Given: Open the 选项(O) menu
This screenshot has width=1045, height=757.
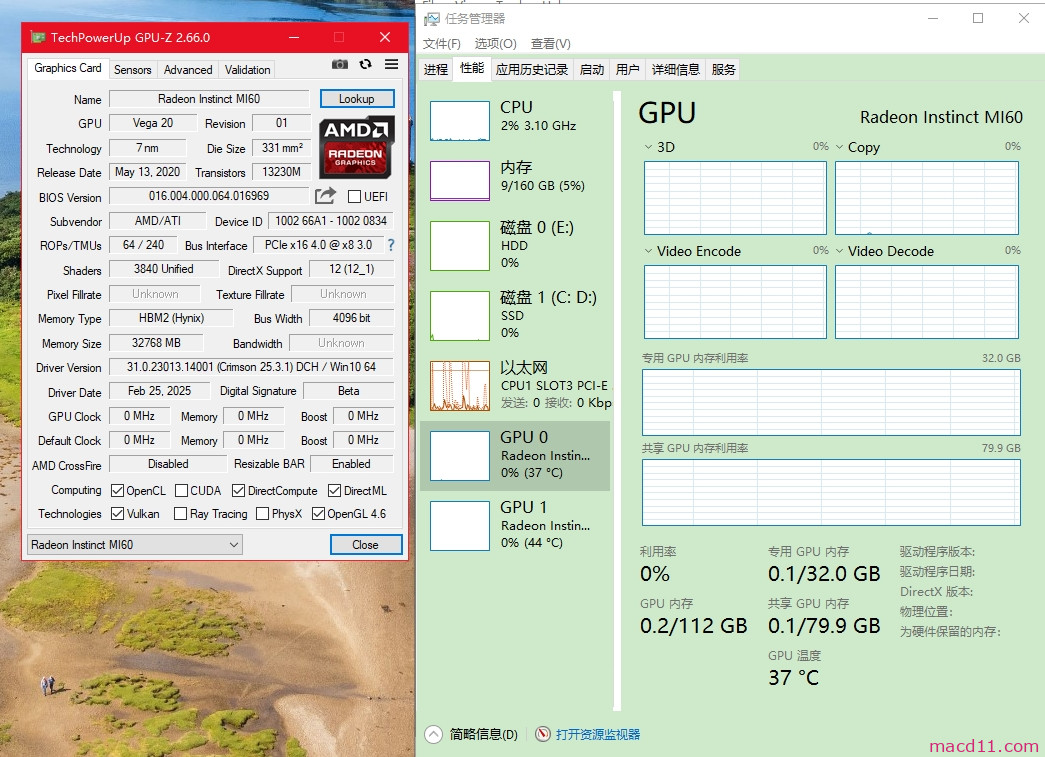Looking at the screenshot, I should [x=495, y=43].
